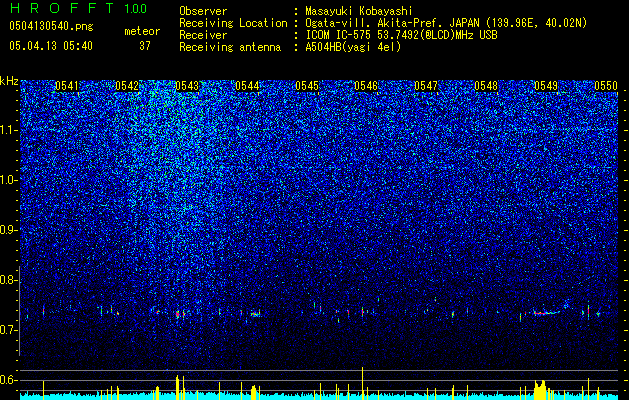
Task: Click the long meteor echo trace near 0549
Action: pyautogui.click(x=547, y=313)
